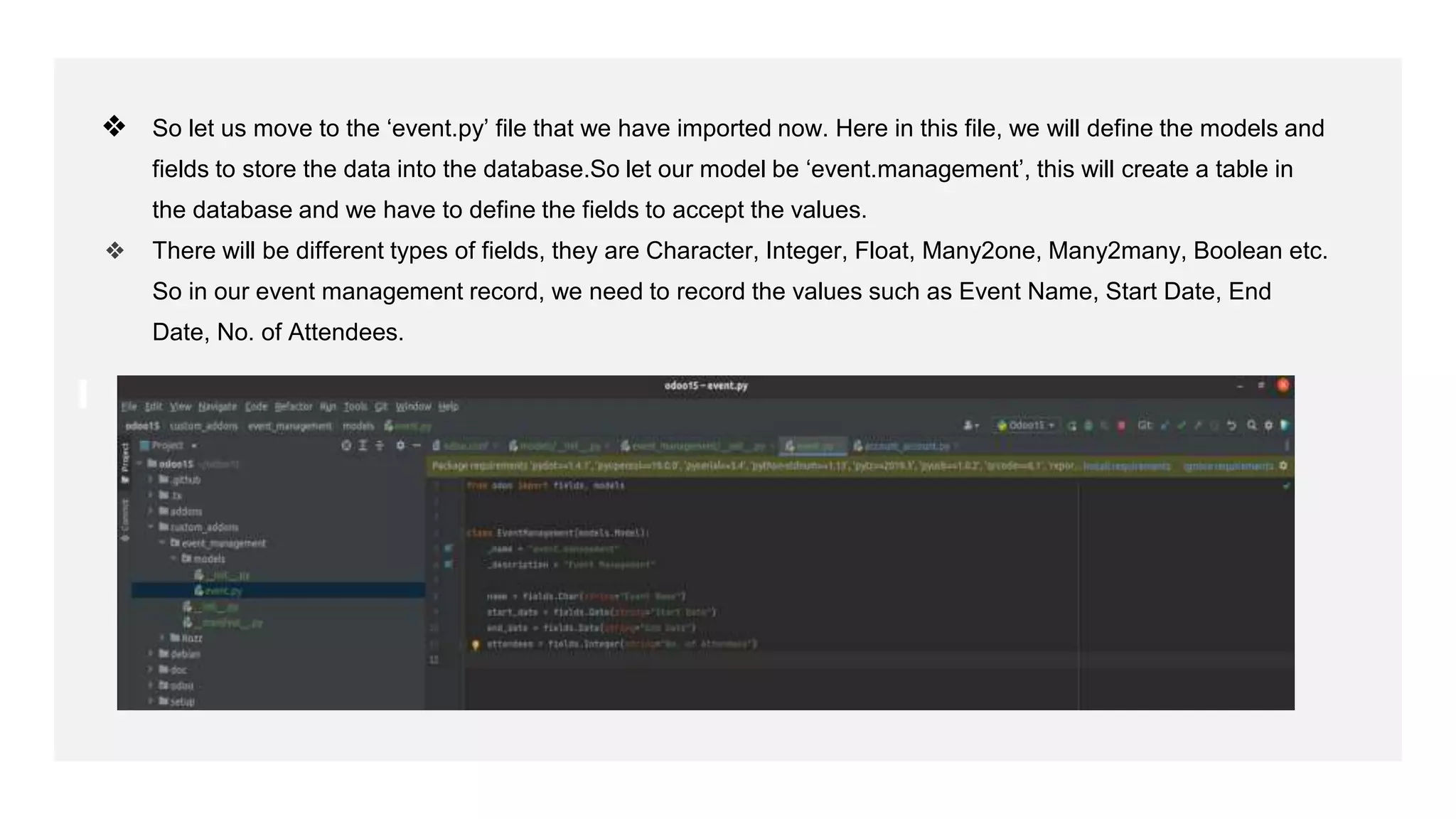This screenshot has width=1456, height=819.
Task: Expand the addons folder in the tree
Action: tap(151, 511)
